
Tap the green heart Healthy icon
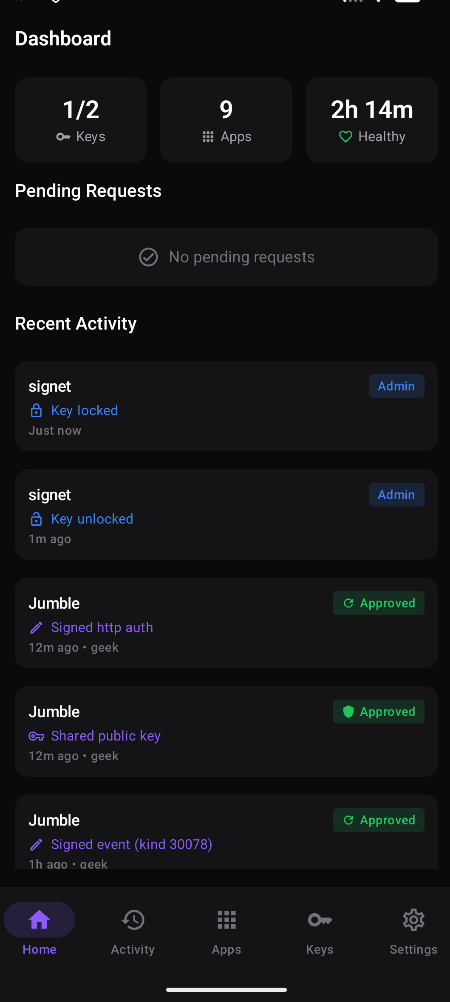click(346, 137)
